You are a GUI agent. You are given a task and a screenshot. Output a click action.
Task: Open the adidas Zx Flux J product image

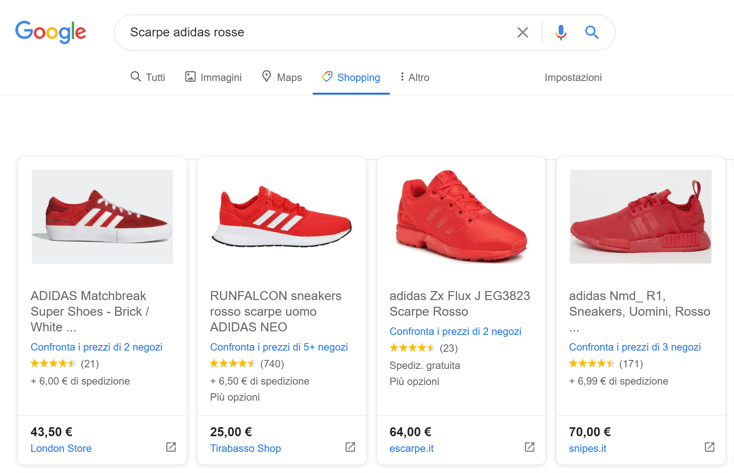[x=461, y=216]
